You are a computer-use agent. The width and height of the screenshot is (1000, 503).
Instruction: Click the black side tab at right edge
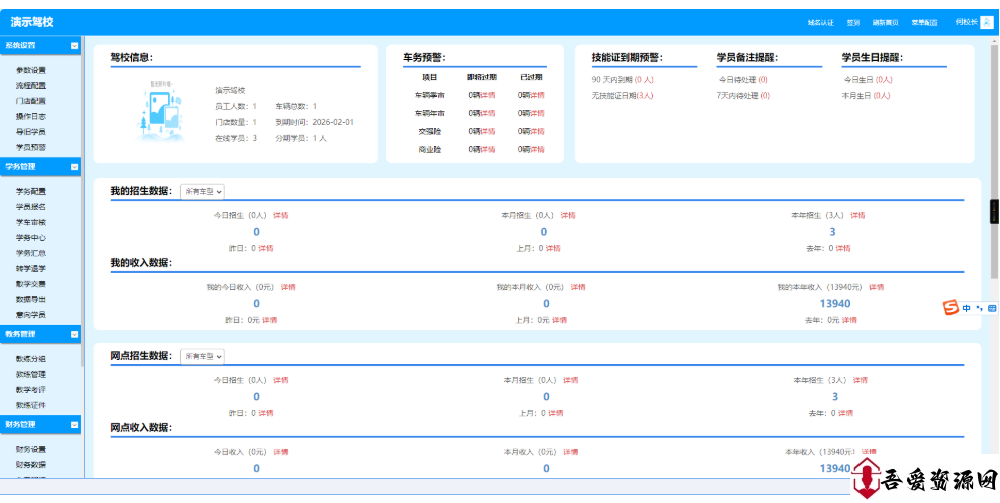click(x=994, y=211)
